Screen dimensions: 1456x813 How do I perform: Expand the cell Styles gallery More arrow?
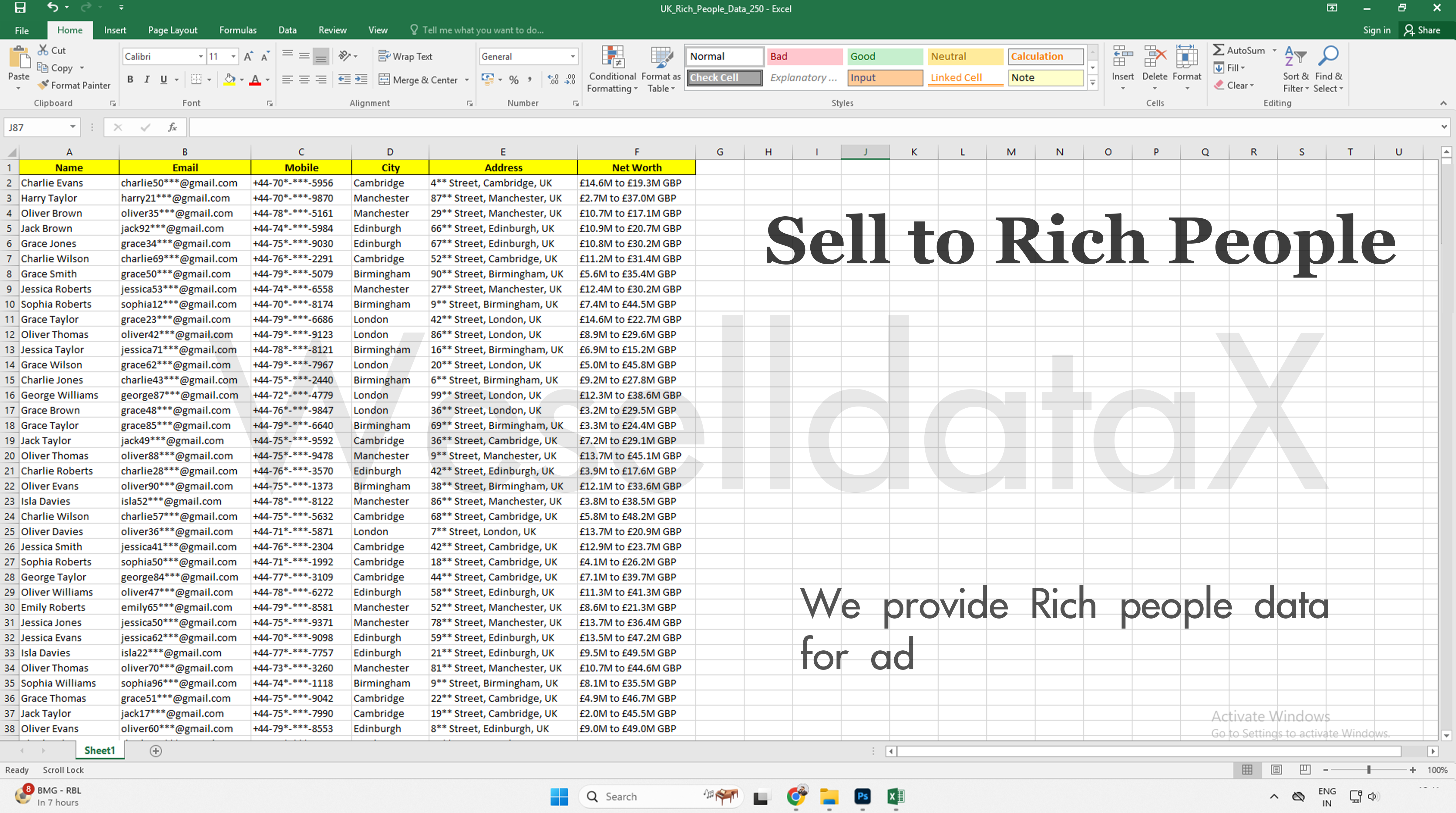point(1093,83)
